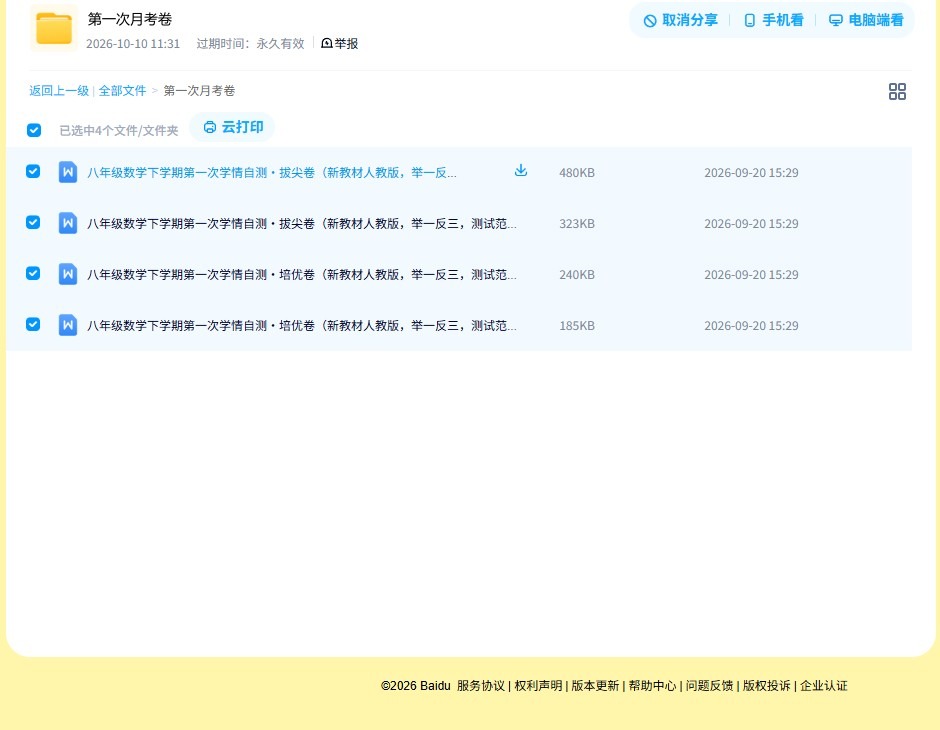Download the 480KB file via arrow icon
This screenshot has height=730, width=940.
pos(521,170)
